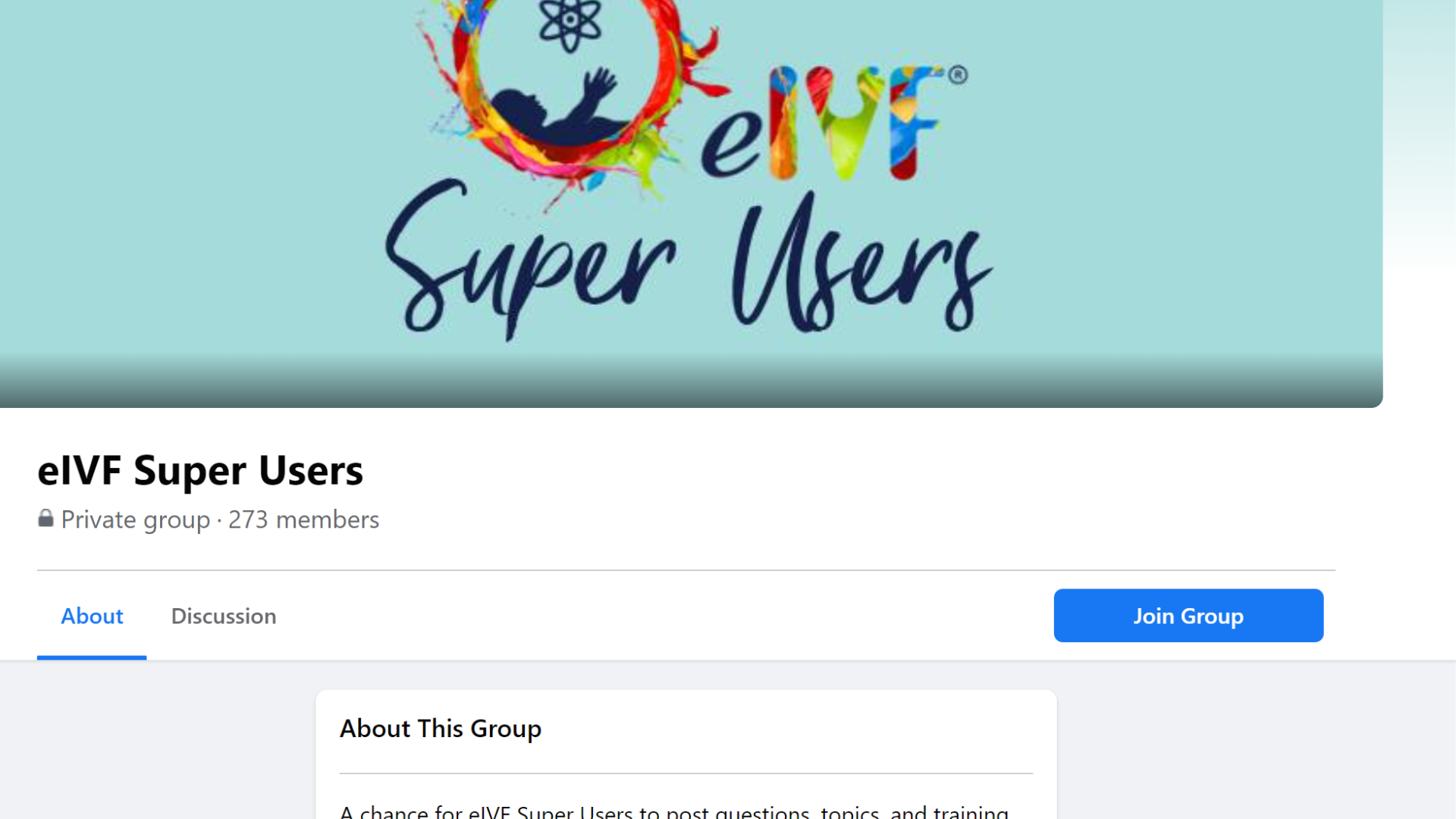Click the lock icon beside Private group
This screenshot has width=1456, height=819.
point(45,519)
